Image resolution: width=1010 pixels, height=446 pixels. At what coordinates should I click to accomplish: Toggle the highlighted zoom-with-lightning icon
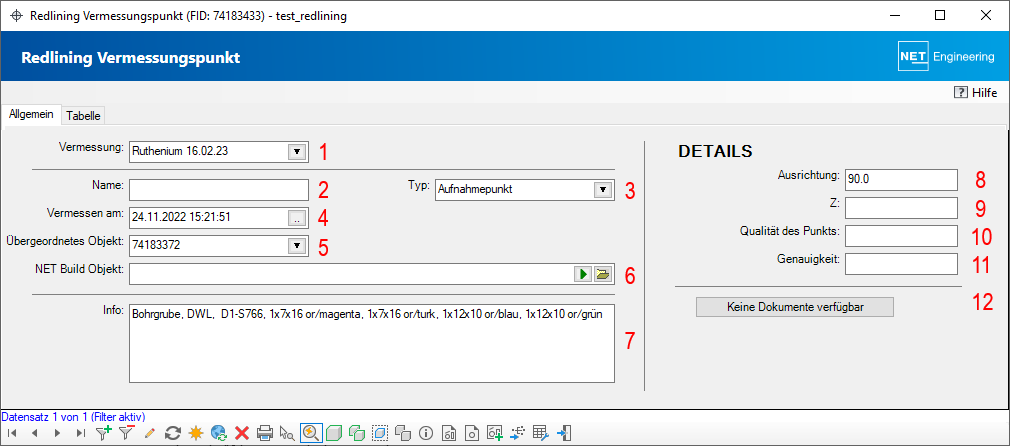point(311,433)
